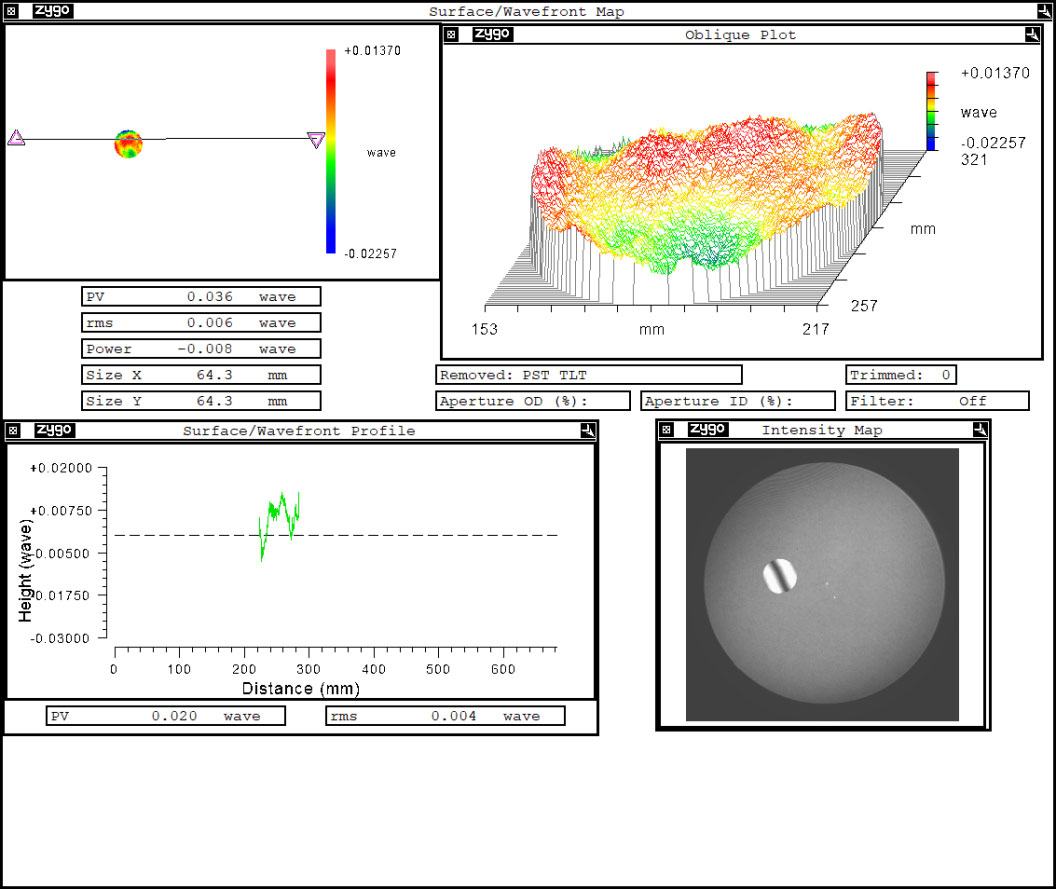This screenshot has height=889, width=1056.
Task: Open the window menu of Surface/Wavefront Profile
Action: pos(12,430)
